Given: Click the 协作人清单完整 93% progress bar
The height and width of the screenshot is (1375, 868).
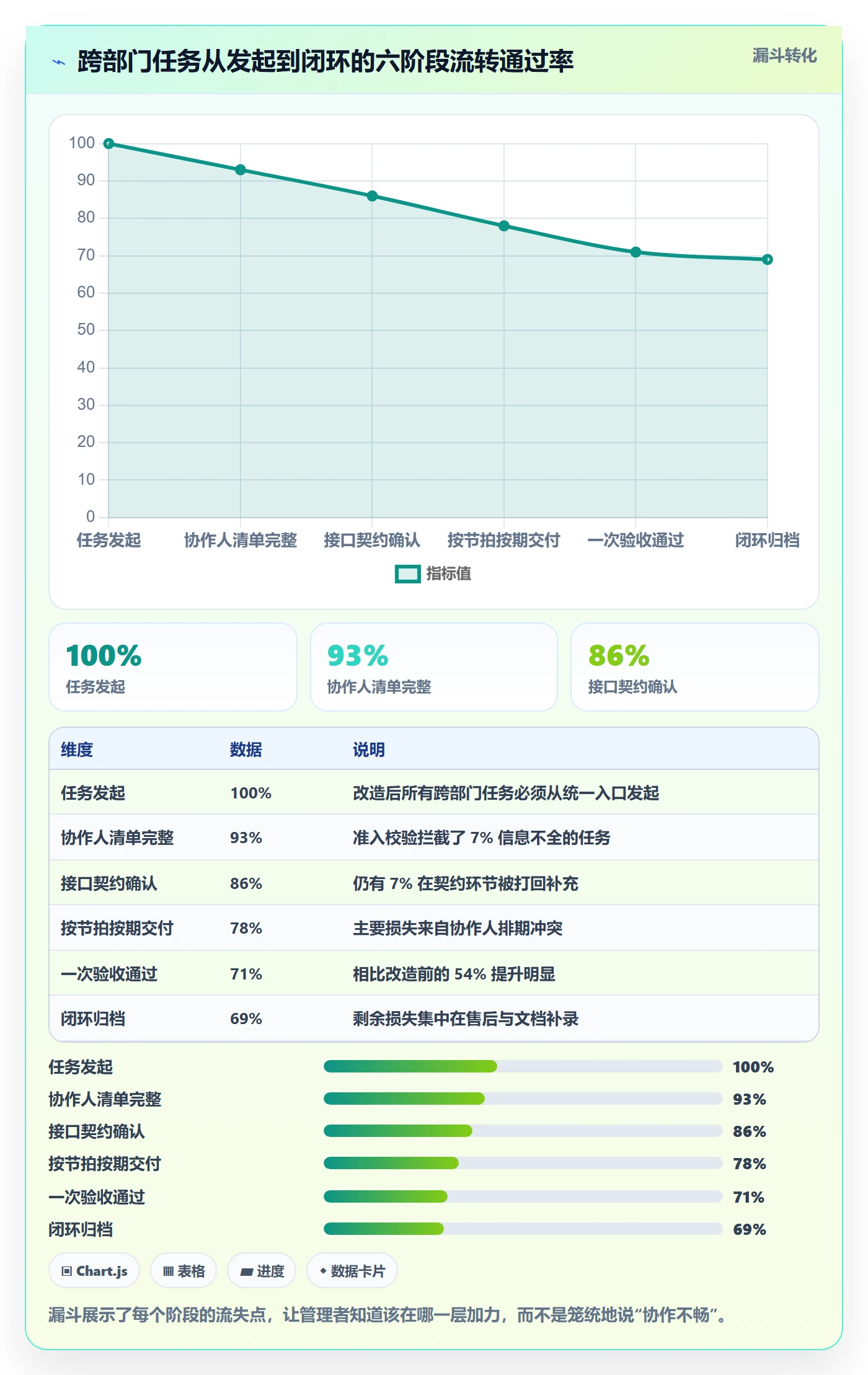Looking at the screenshot, I should (x=523, y=1099).
